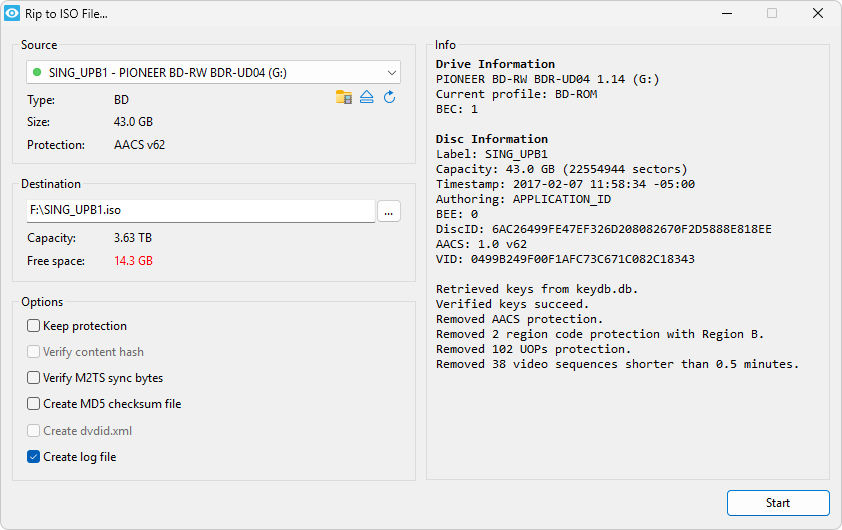The image size is (842, 530).
Task: Click the destination browse ellipsis button
Action: [389, 211]
